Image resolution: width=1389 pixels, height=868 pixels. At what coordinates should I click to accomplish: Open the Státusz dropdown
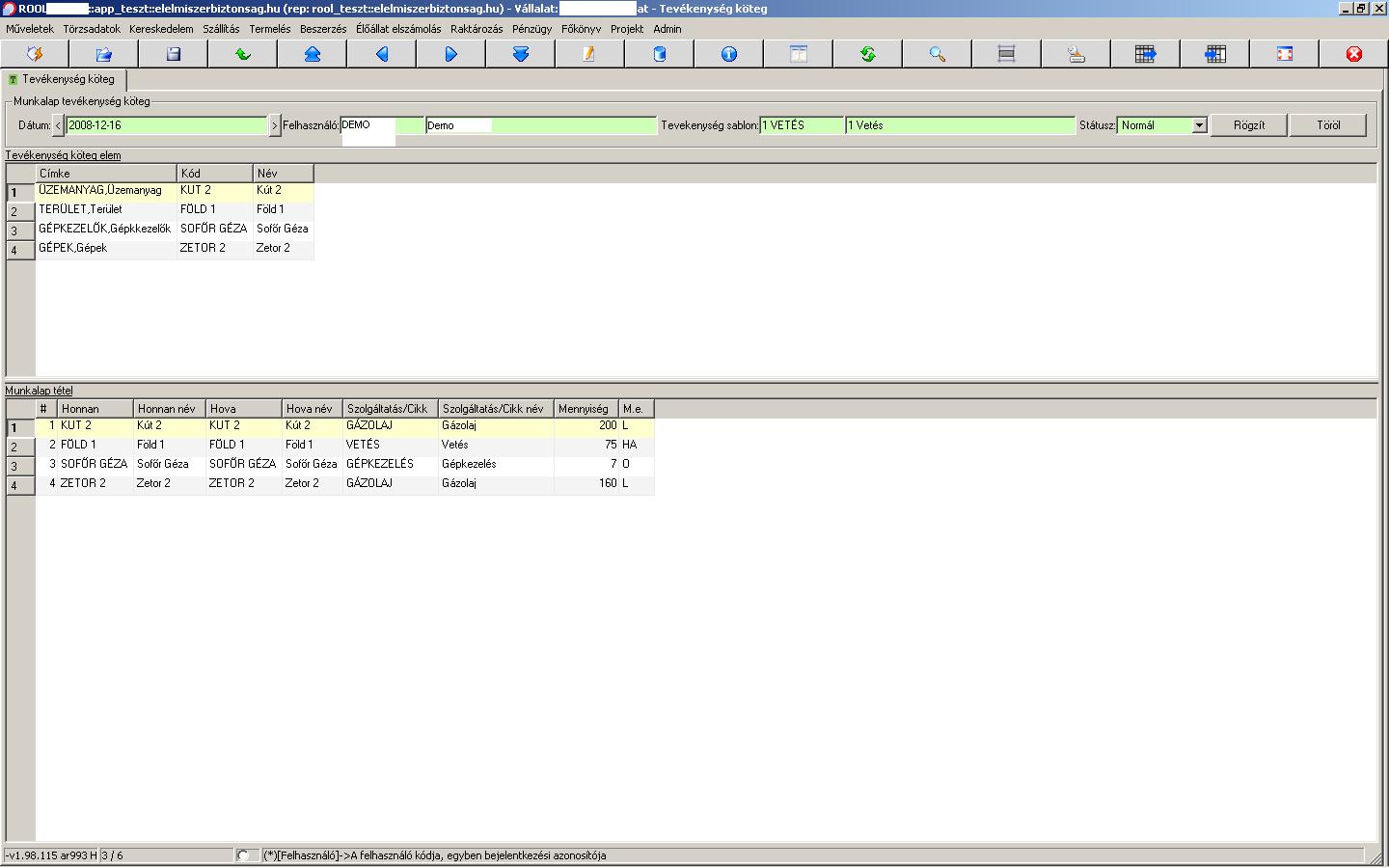click(1199, 125)
